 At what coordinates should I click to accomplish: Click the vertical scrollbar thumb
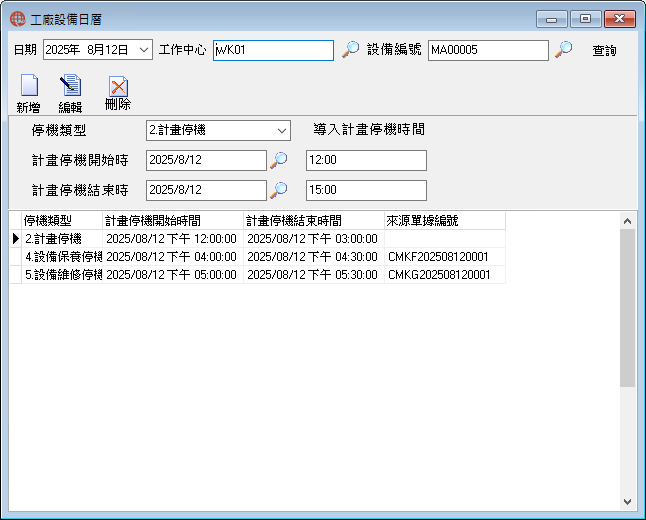coord(627,308)
